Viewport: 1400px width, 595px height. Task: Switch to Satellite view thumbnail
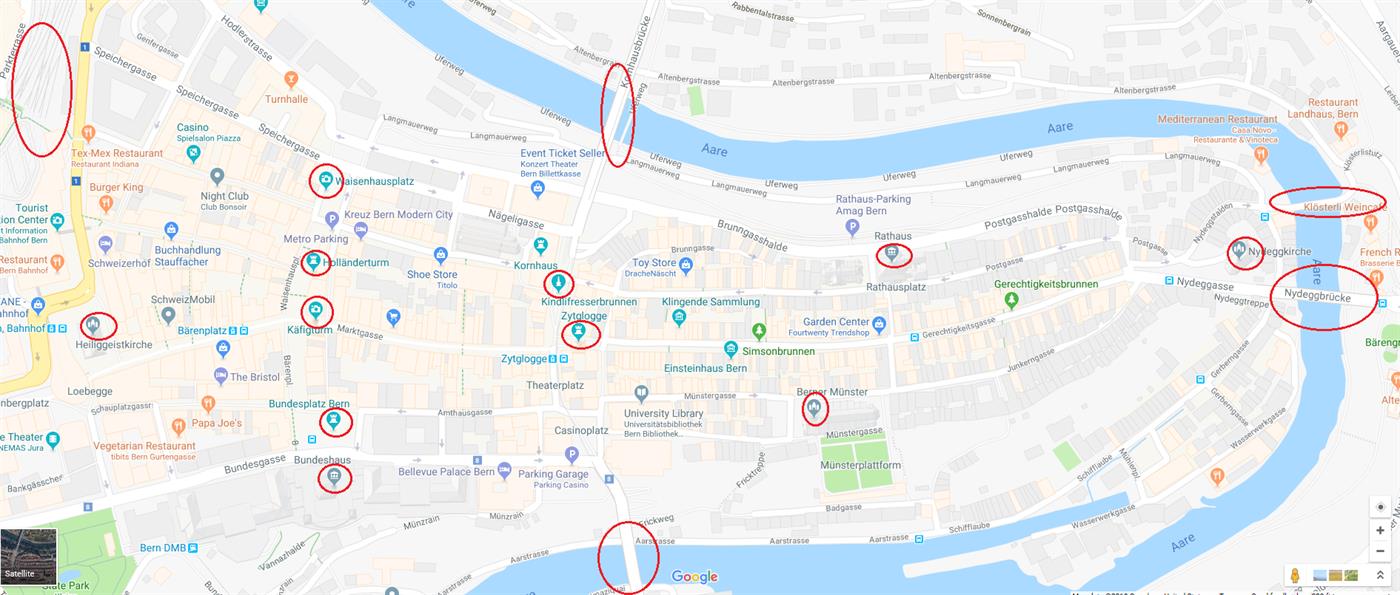click(x=29, y=555)
